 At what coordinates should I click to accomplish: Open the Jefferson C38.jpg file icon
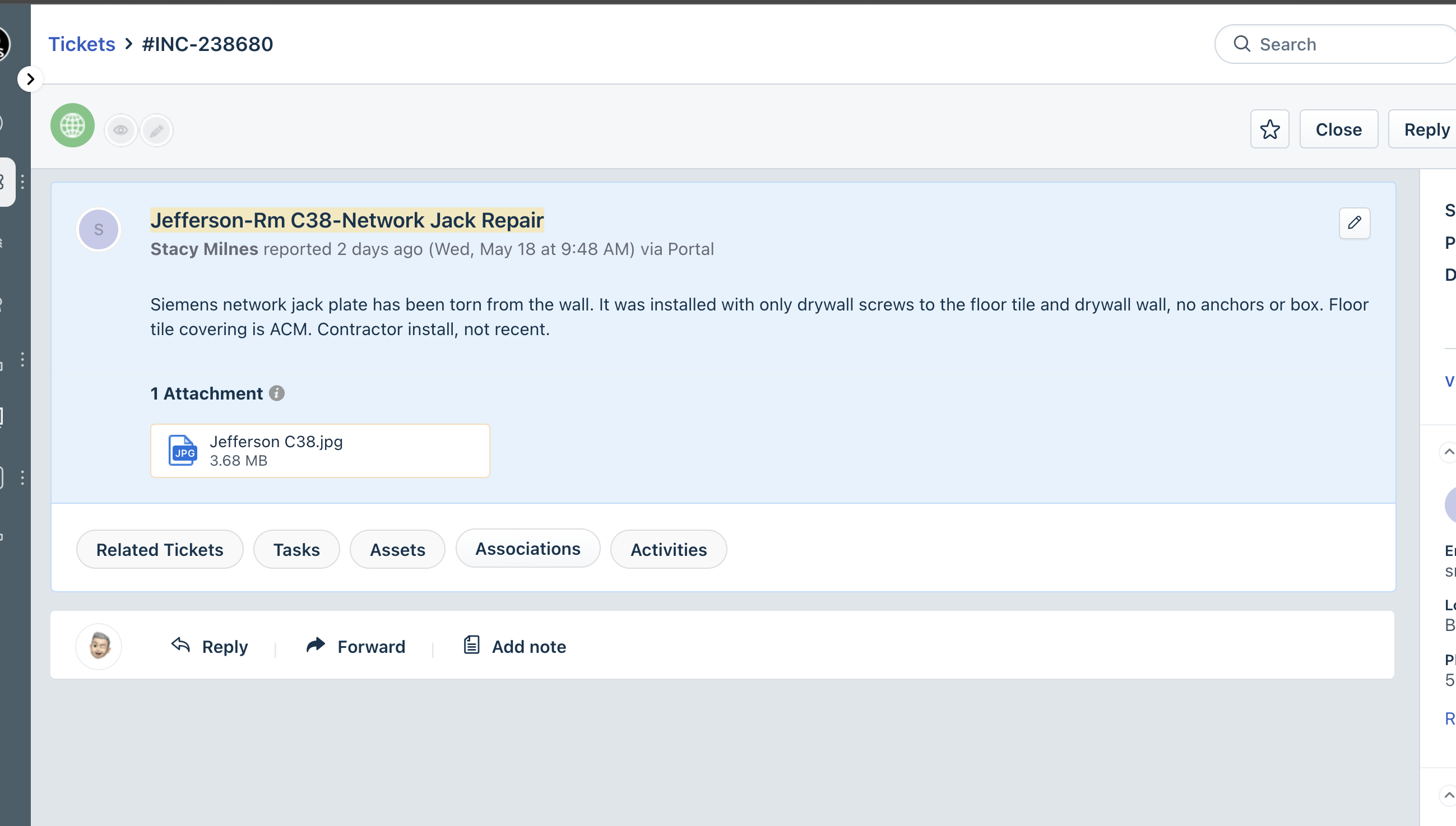tap(182, 451)
